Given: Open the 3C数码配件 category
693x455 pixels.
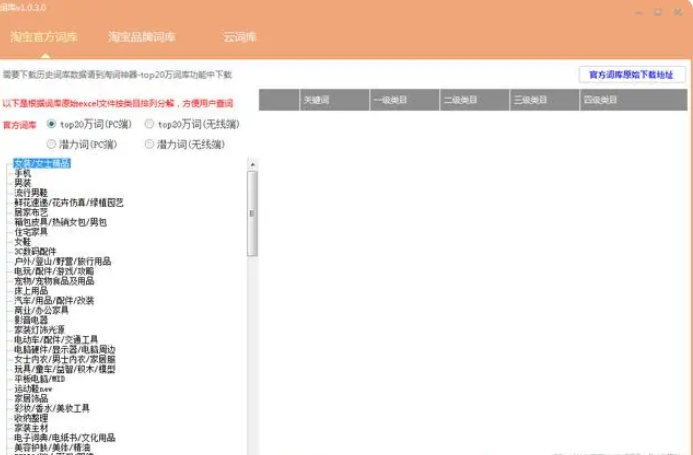Looking at the screenshot, I should click(x=35, y=252).
